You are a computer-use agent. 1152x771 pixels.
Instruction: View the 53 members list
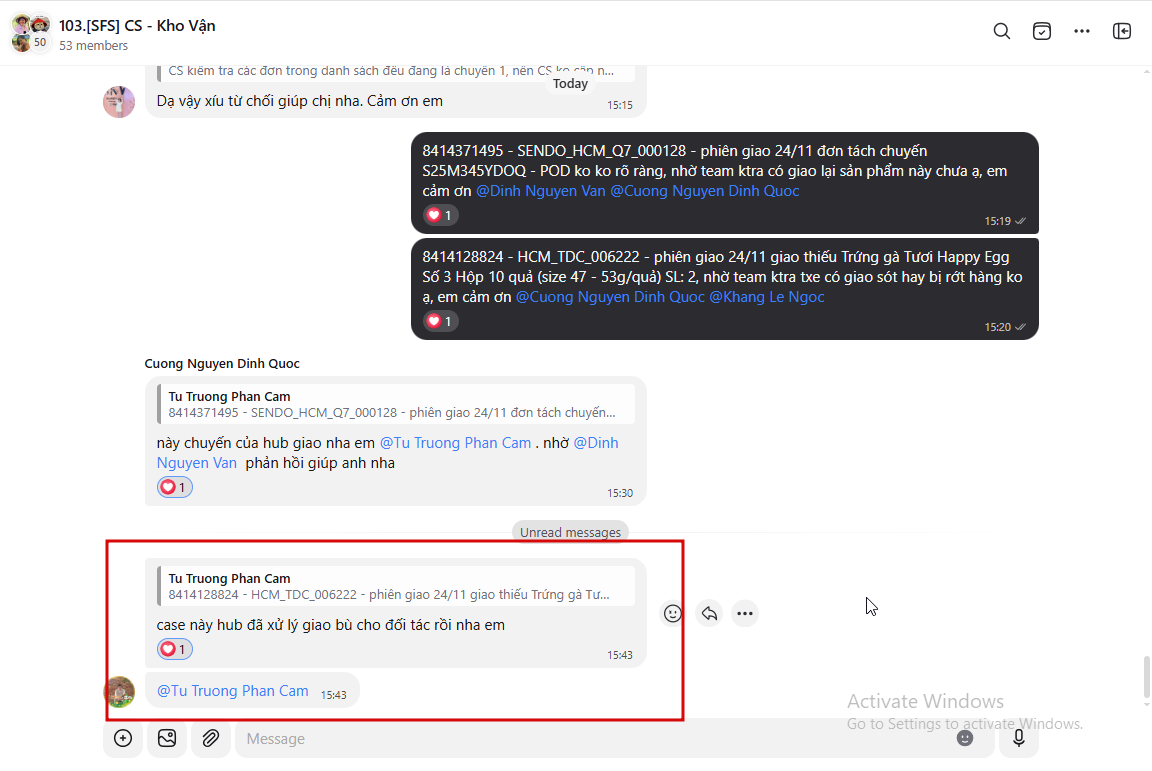tap(93, 46)
